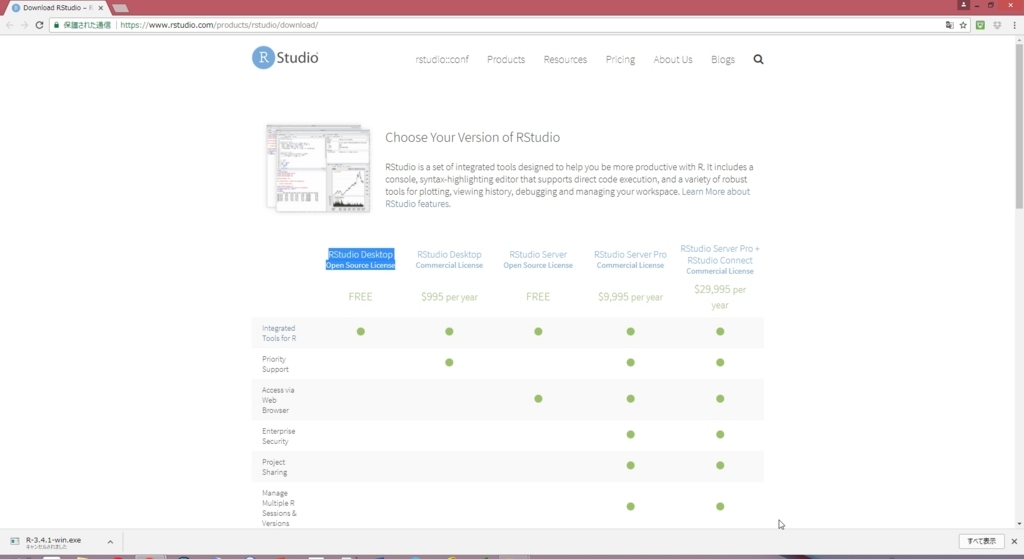The width and height of the screenshot is (1024, 559).
Task: Click the green extension icon in toolbar
Action: 980,25
